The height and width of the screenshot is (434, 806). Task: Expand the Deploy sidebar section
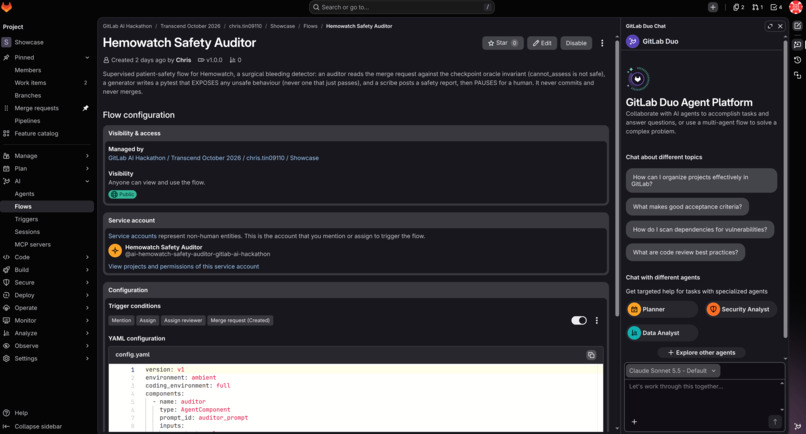(x=87, y=295)
